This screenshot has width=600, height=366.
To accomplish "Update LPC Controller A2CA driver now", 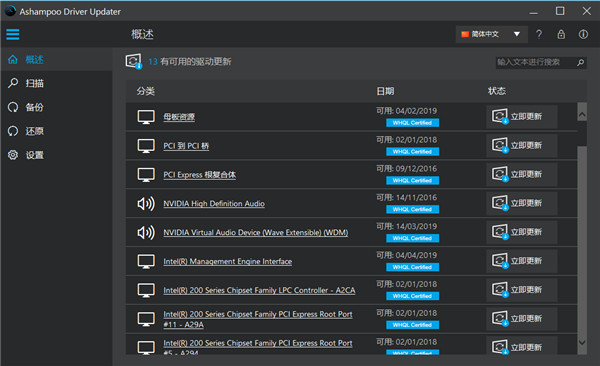I will pos(522,290).
